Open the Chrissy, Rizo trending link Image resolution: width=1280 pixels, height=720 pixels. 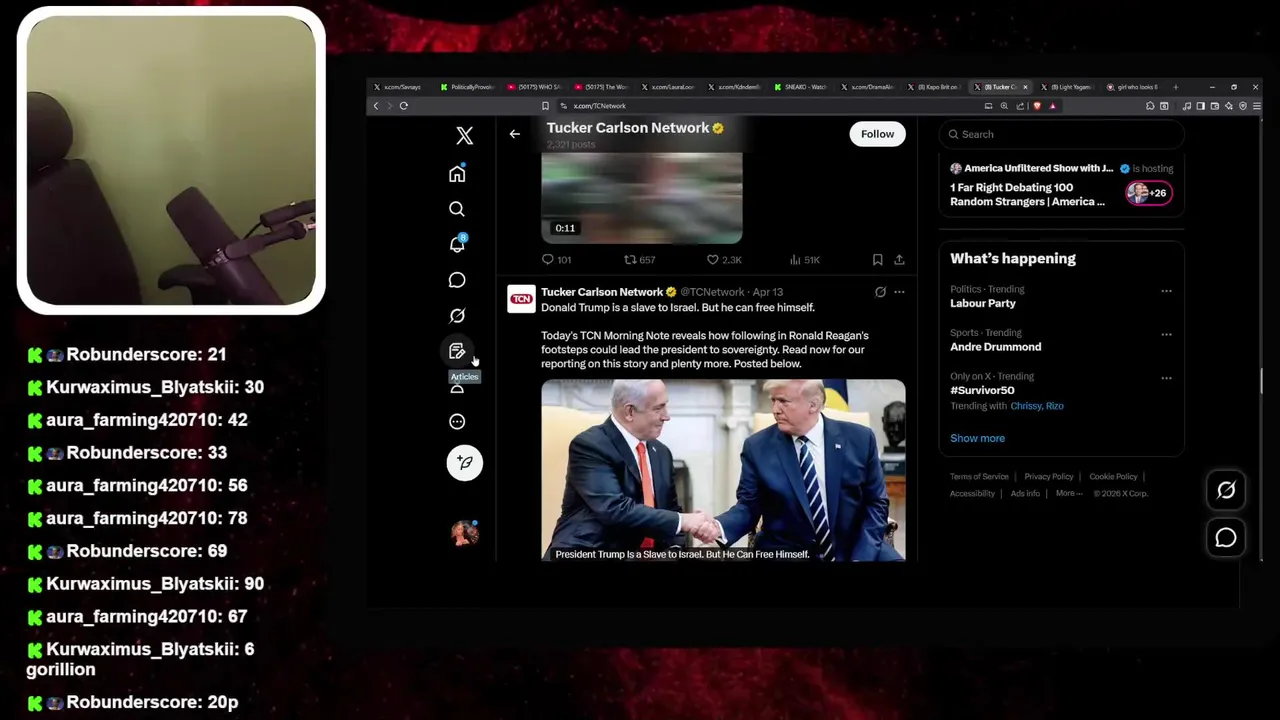1037,406
